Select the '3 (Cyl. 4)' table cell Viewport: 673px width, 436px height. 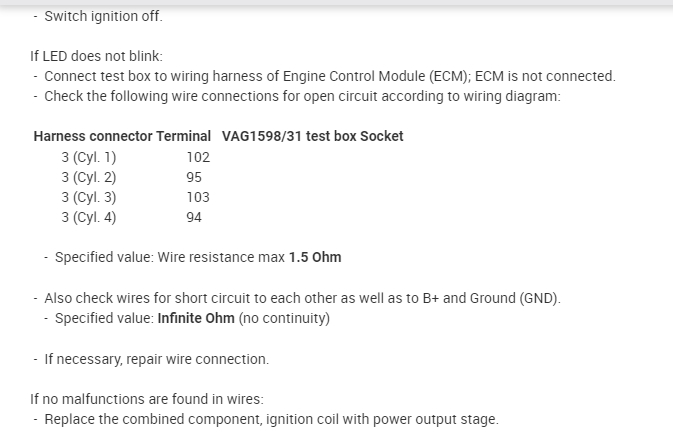[x=89, y=217]
